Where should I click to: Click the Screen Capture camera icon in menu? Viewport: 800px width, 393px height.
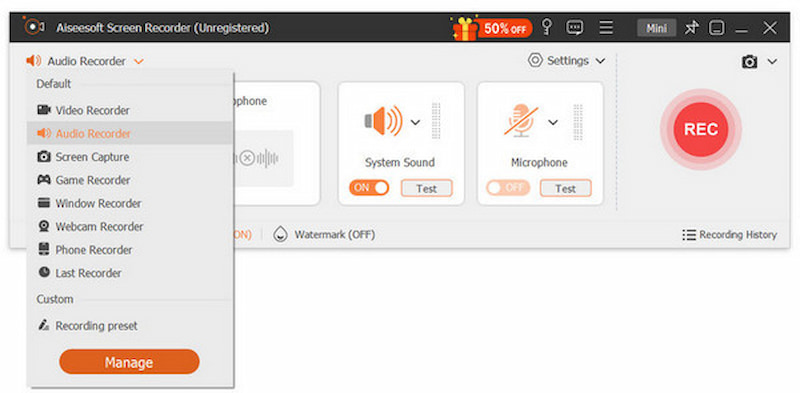44,156
